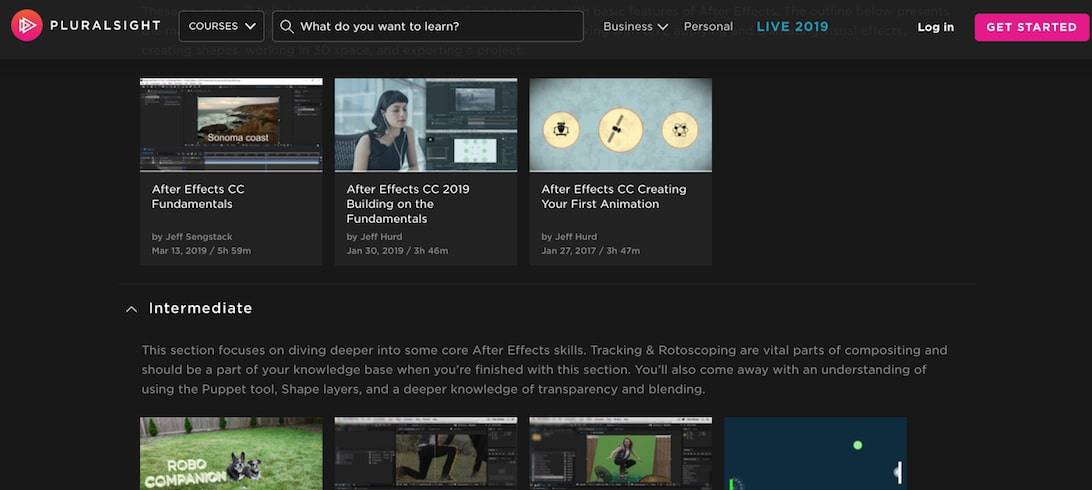Click the Log in link

coord(935,27)
